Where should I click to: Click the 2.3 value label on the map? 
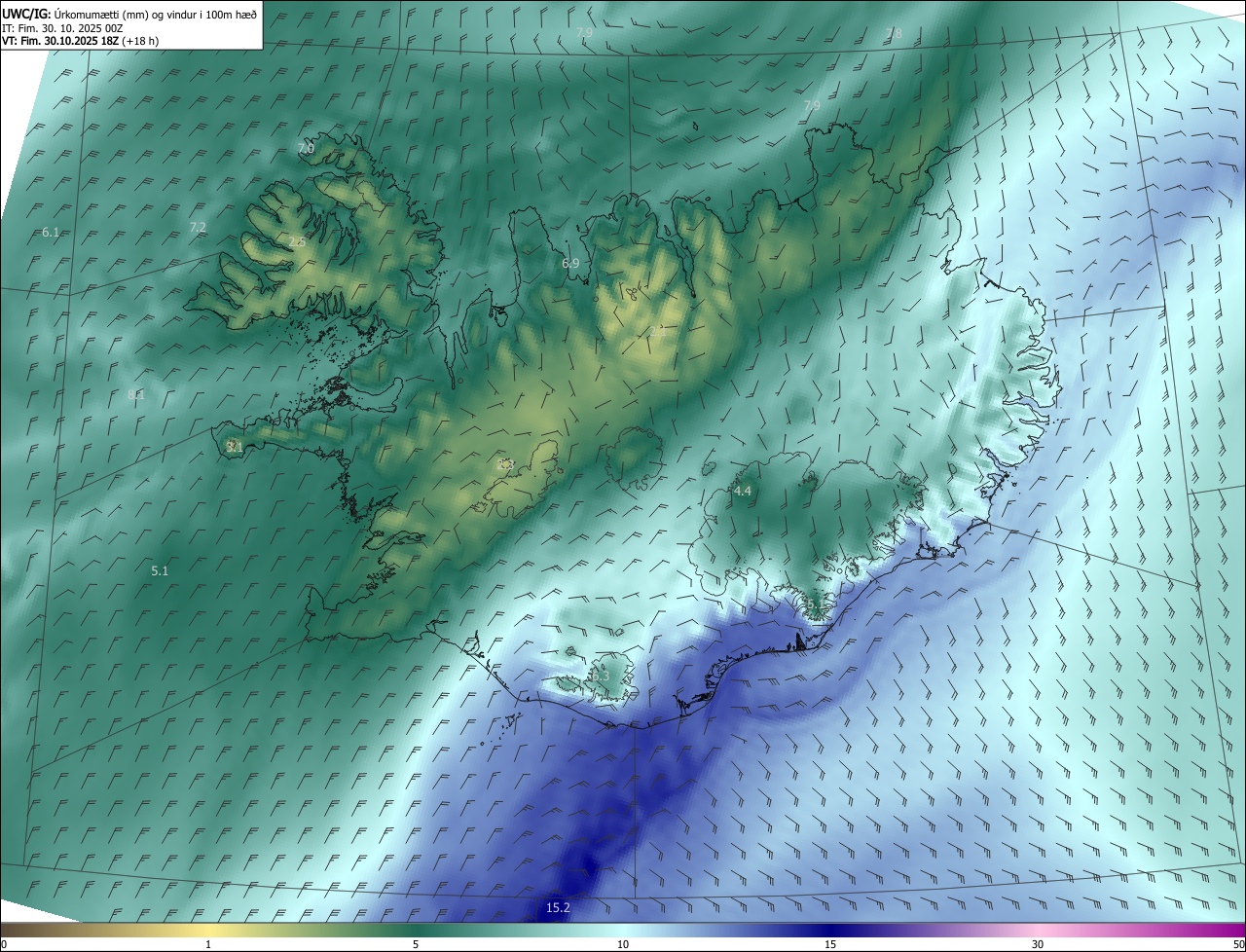[x=504, y=465]
